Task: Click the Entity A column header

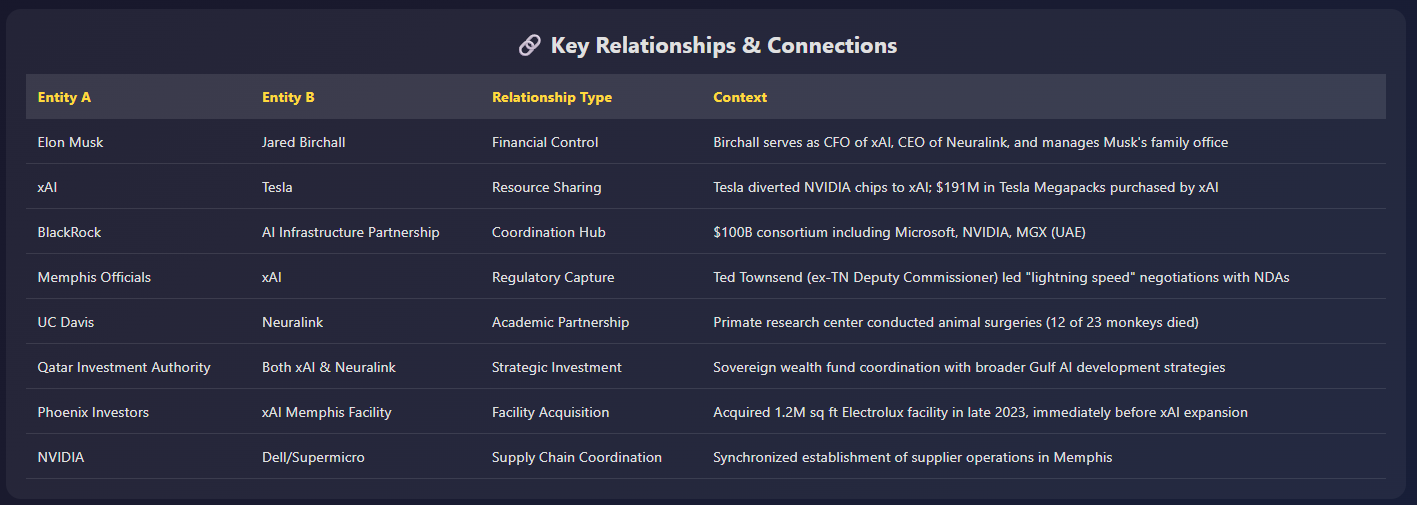Action: click(x=64, y=97)
